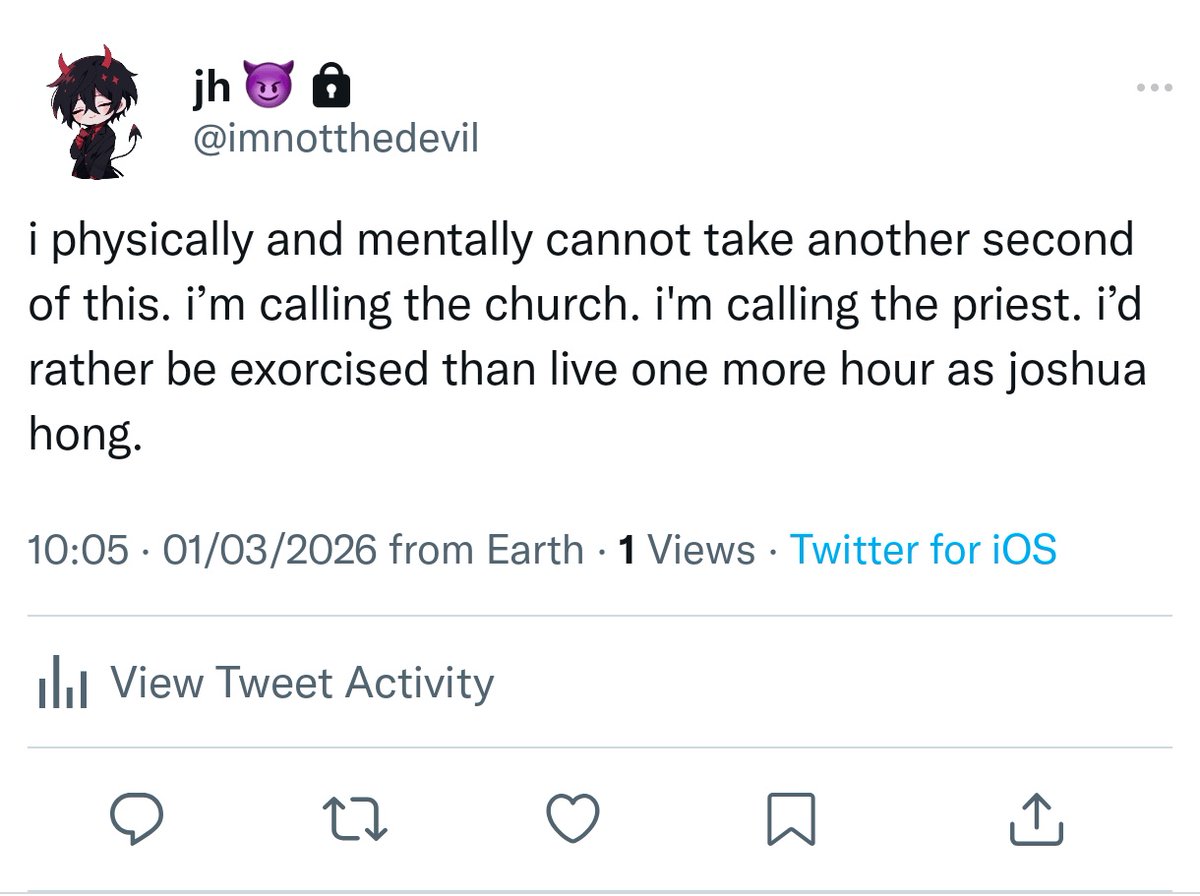Click the reply speech bubble icon
1200x896 pixels.
pyautogui.click(x=135, y=818)
